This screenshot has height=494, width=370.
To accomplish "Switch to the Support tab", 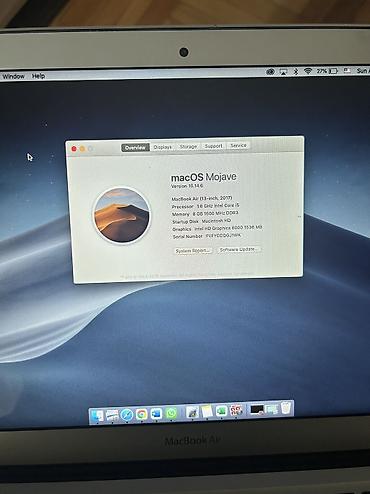I will 213,146.
